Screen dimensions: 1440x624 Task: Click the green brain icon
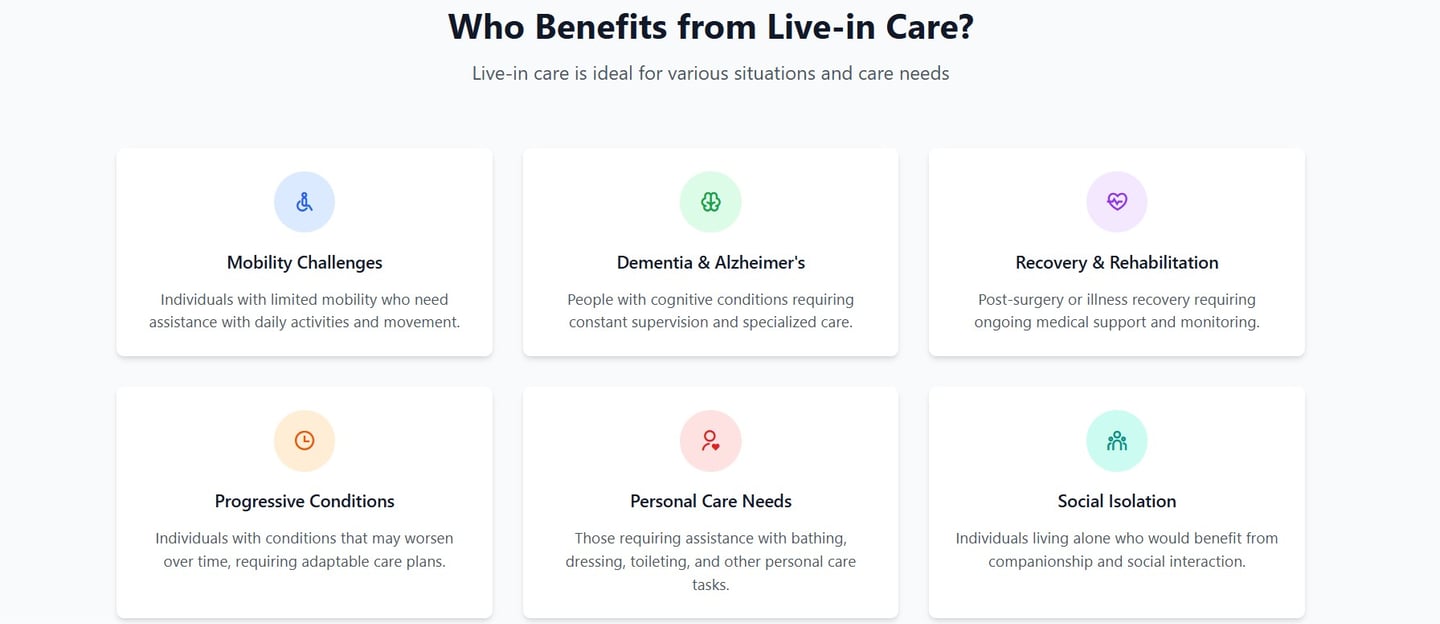pos(710,202)
